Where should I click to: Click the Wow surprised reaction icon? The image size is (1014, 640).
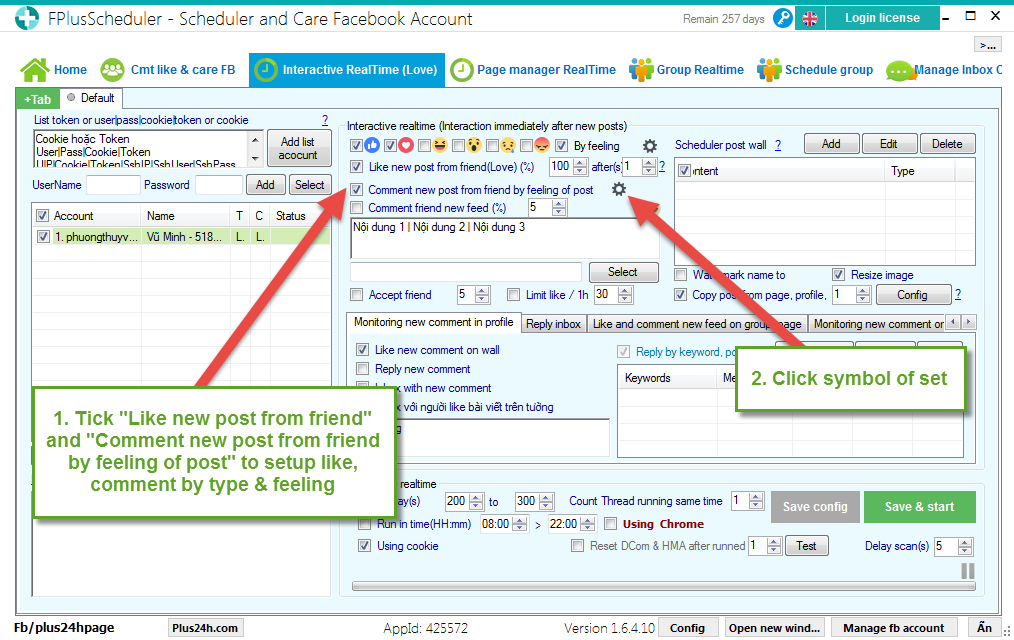[474, 145]
